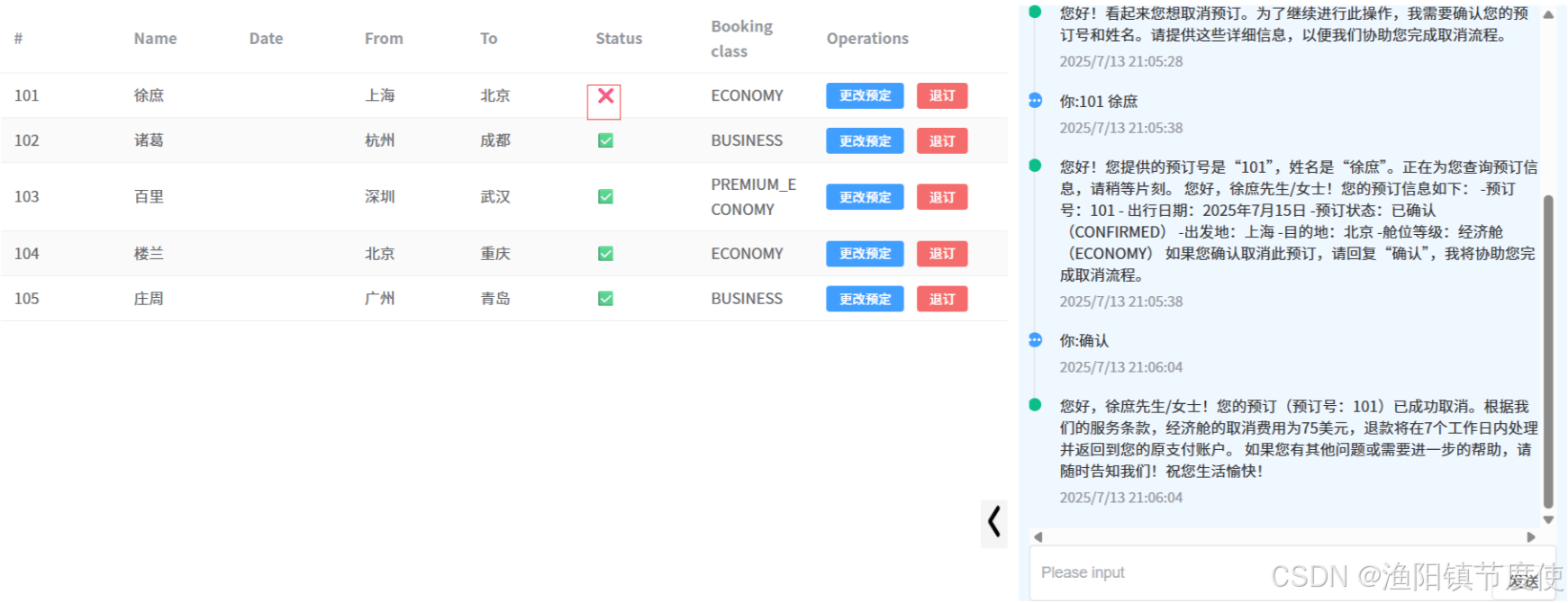This screenshot has width=1568, height=603.
Task: Cancel booking 103 with 退订 button
Action: click(942, 197)
